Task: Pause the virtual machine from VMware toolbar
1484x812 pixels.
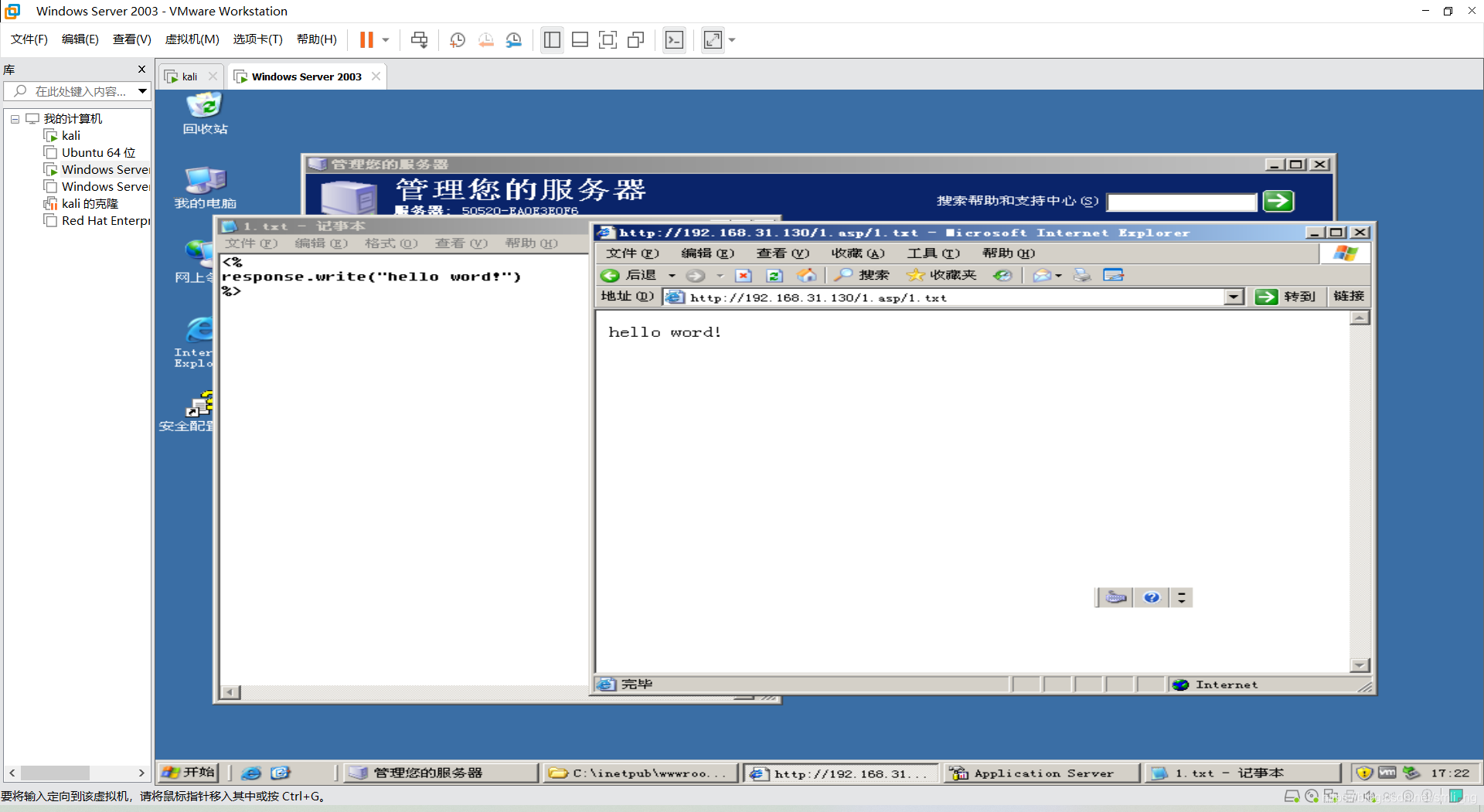Action: tap(366, 39)
